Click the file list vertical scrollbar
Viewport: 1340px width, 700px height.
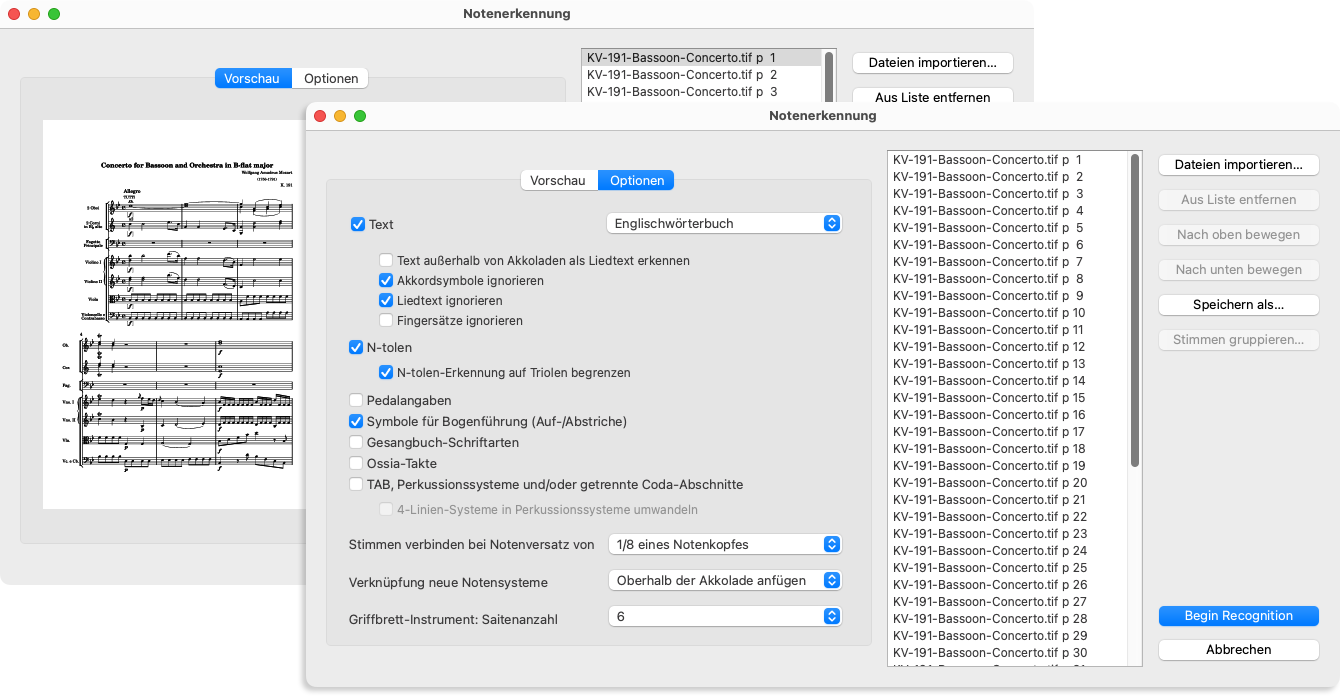1134,310
